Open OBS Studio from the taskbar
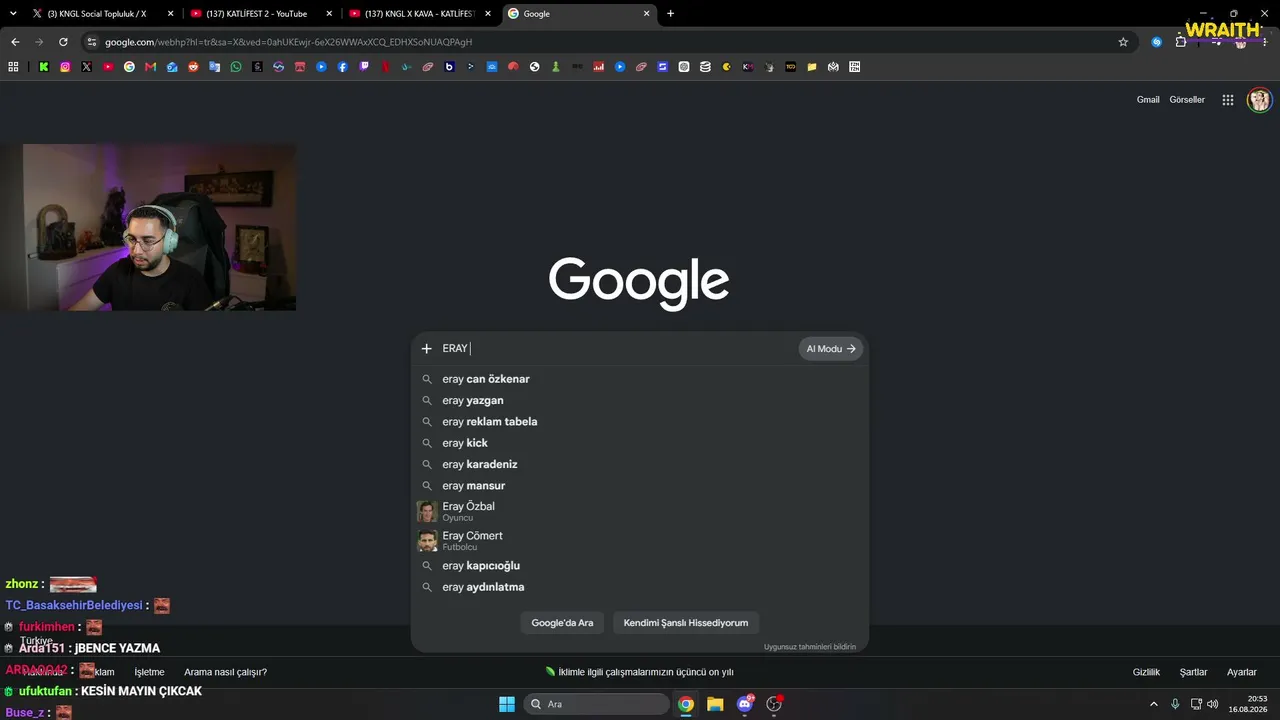The height and width of the screenshot is (720, 1280). (774, 704)
